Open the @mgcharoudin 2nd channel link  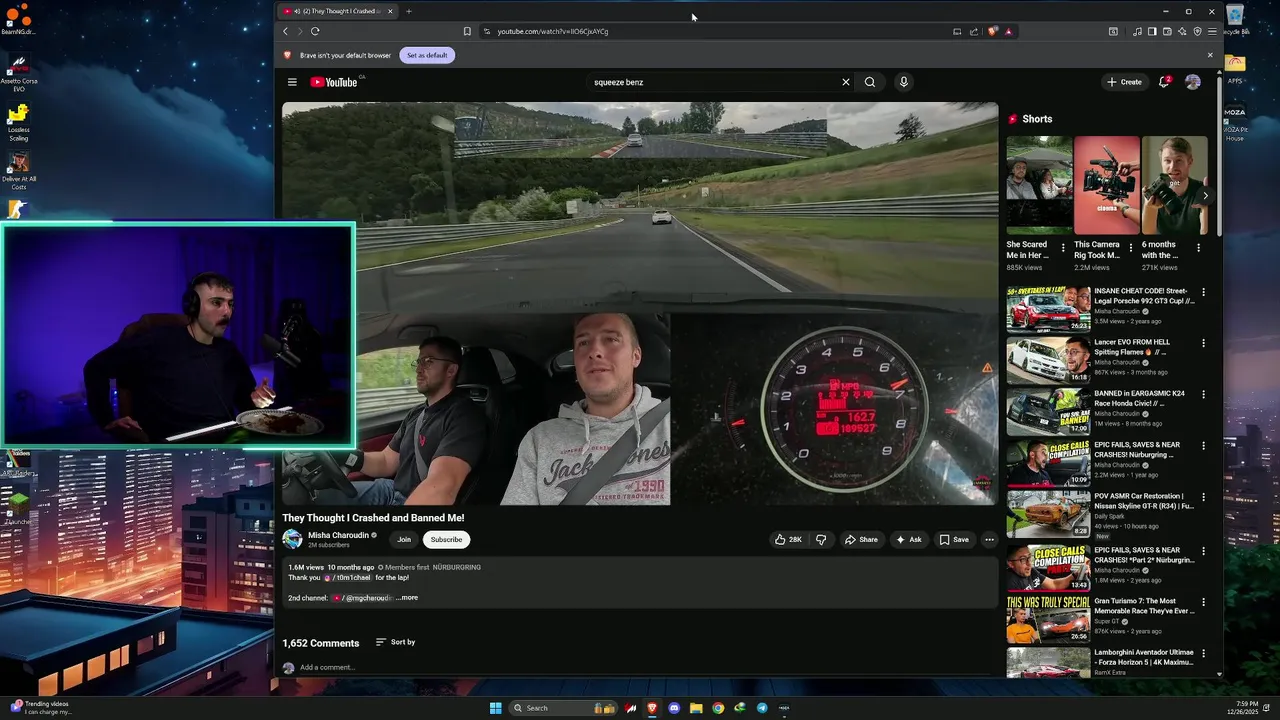(363, 598)
